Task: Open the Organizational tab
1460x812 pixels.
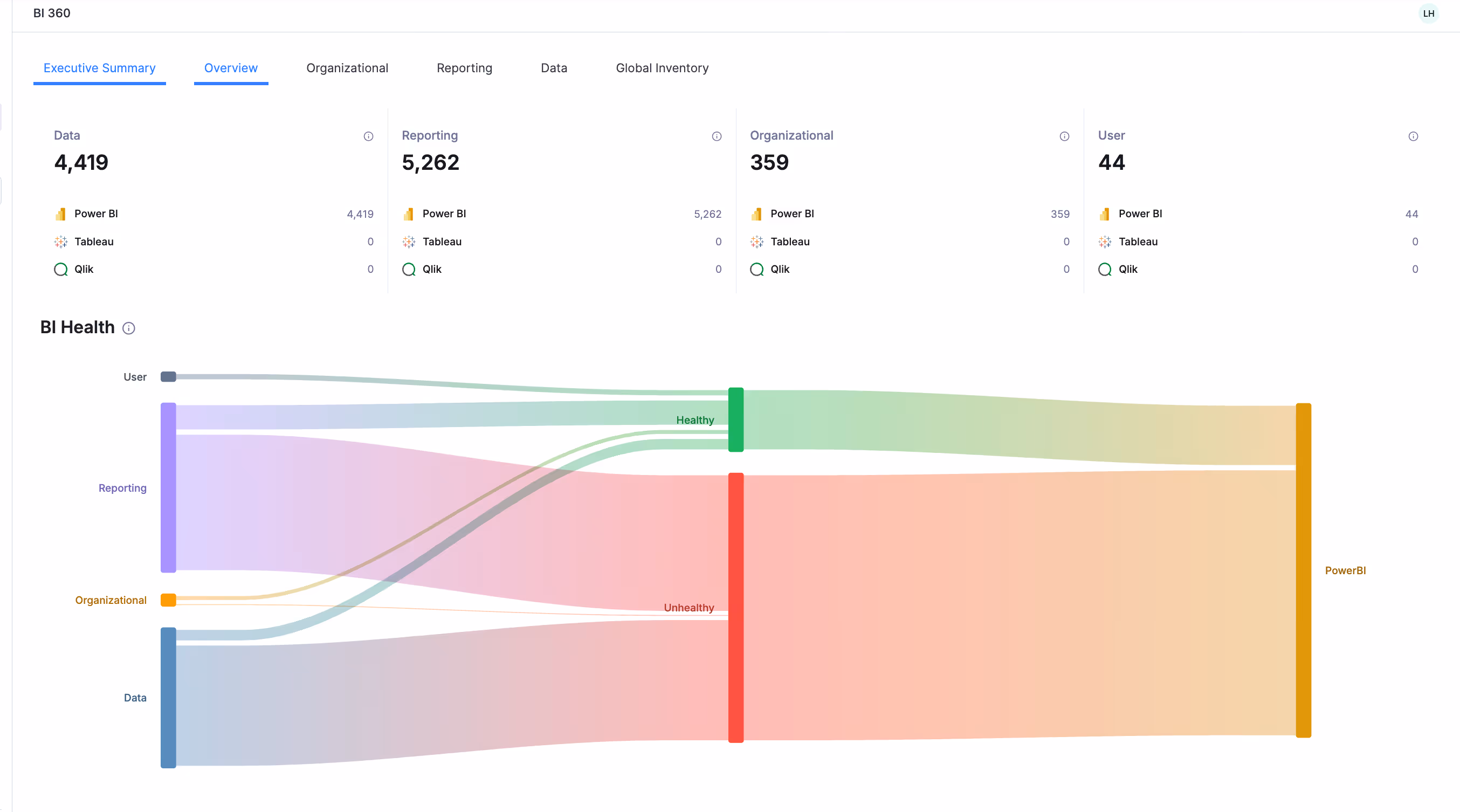Action: (x=347, y=68)
